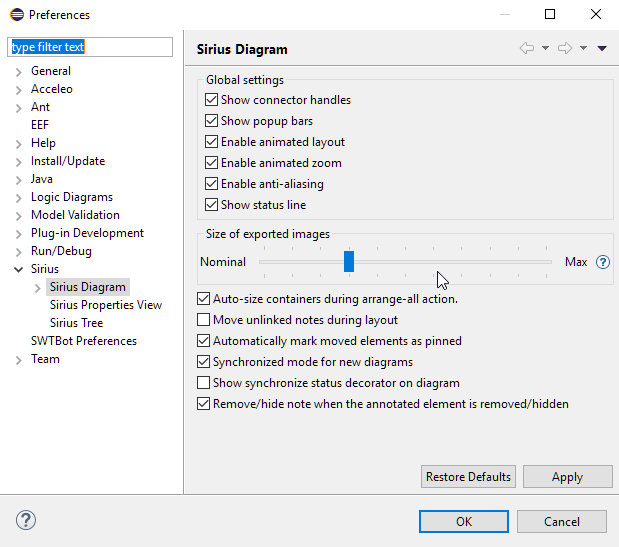Click the Restore Defaults button
The image size is (619, 547).
pos(469,477)
